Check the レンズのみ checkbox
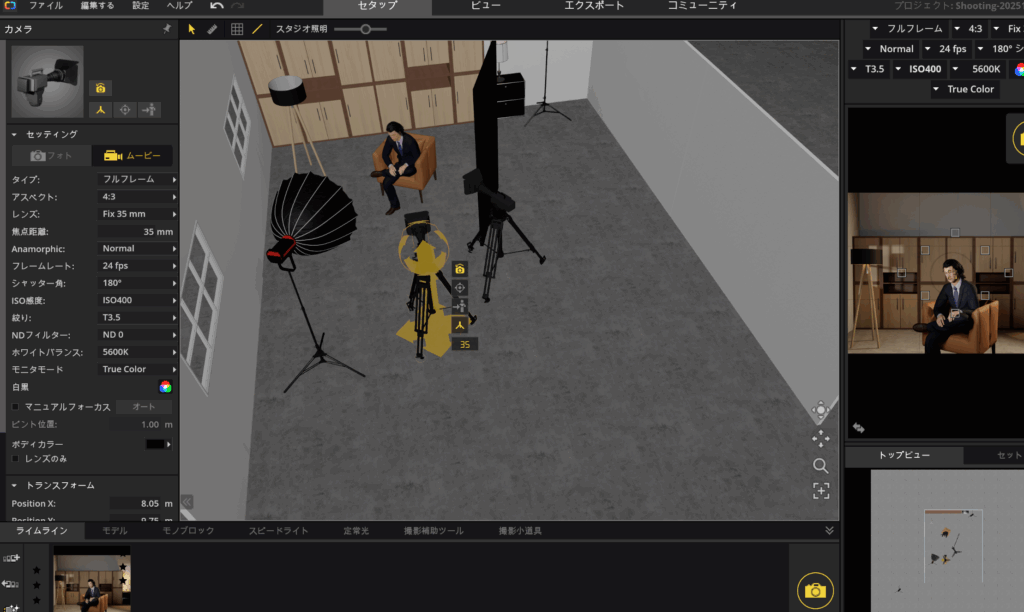The image size is (1024, 612). pyautogui.click(x=15, y=458)
